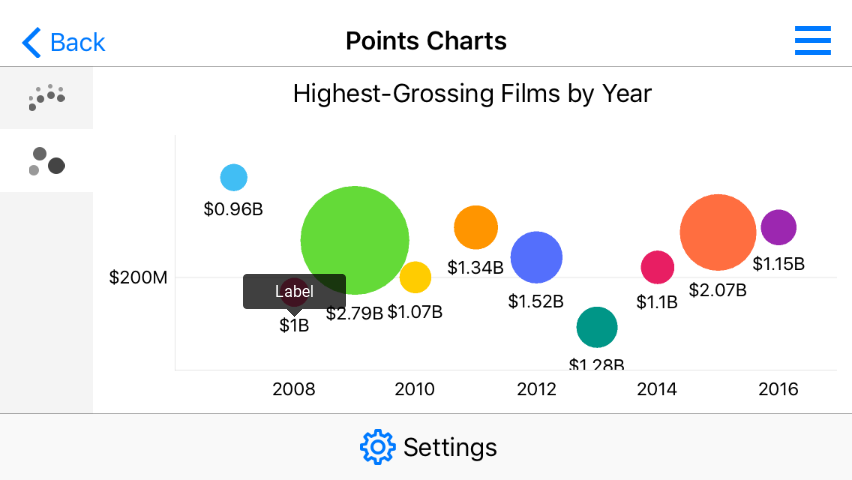This screenshot has height=480, width=852.
Task: Select the light blue $0.96B bubble
Action: (x=233, y=178)
